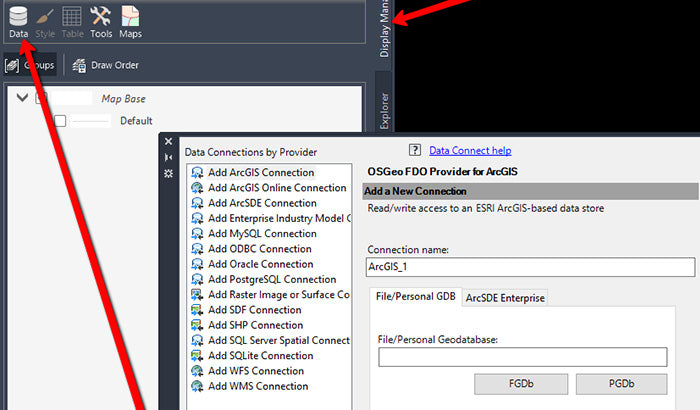This screenshot has height=410, width=700.
Task: Open the Maps icon
Action: click(x=130, y=22)
